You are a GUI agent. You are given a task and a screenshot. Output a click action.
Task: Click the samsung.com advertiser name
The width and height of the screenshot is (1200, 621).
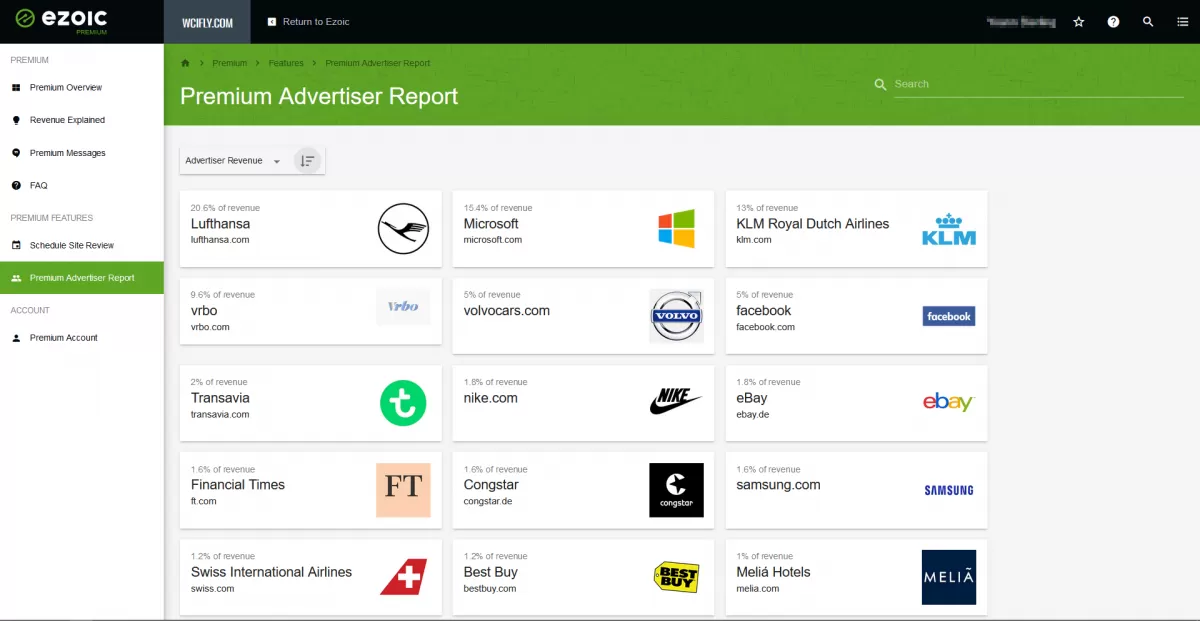pyautogui.click(x=779, y=485)
